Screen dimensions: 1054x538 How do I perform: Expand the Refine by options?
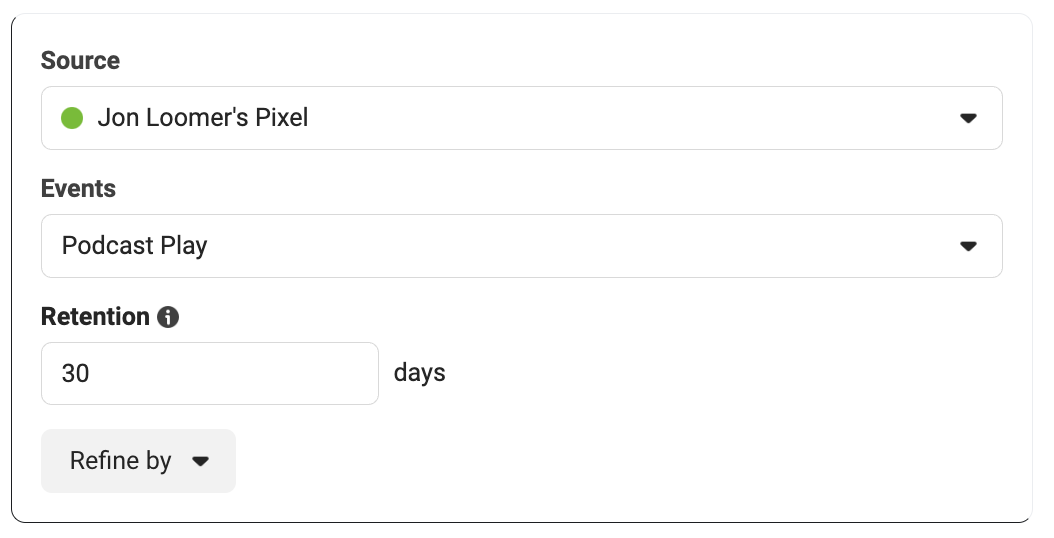click(138, 461)
